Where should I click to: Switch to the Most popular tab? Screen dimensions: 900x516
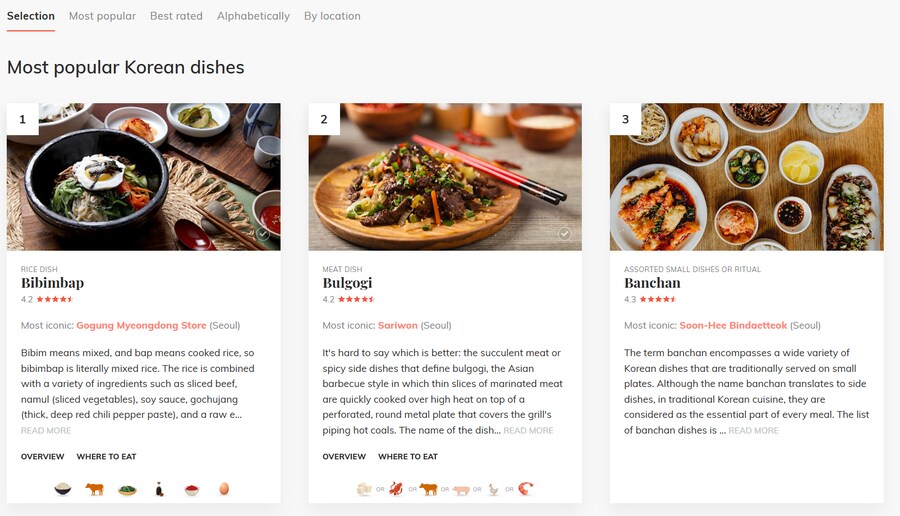click(102, 16)
